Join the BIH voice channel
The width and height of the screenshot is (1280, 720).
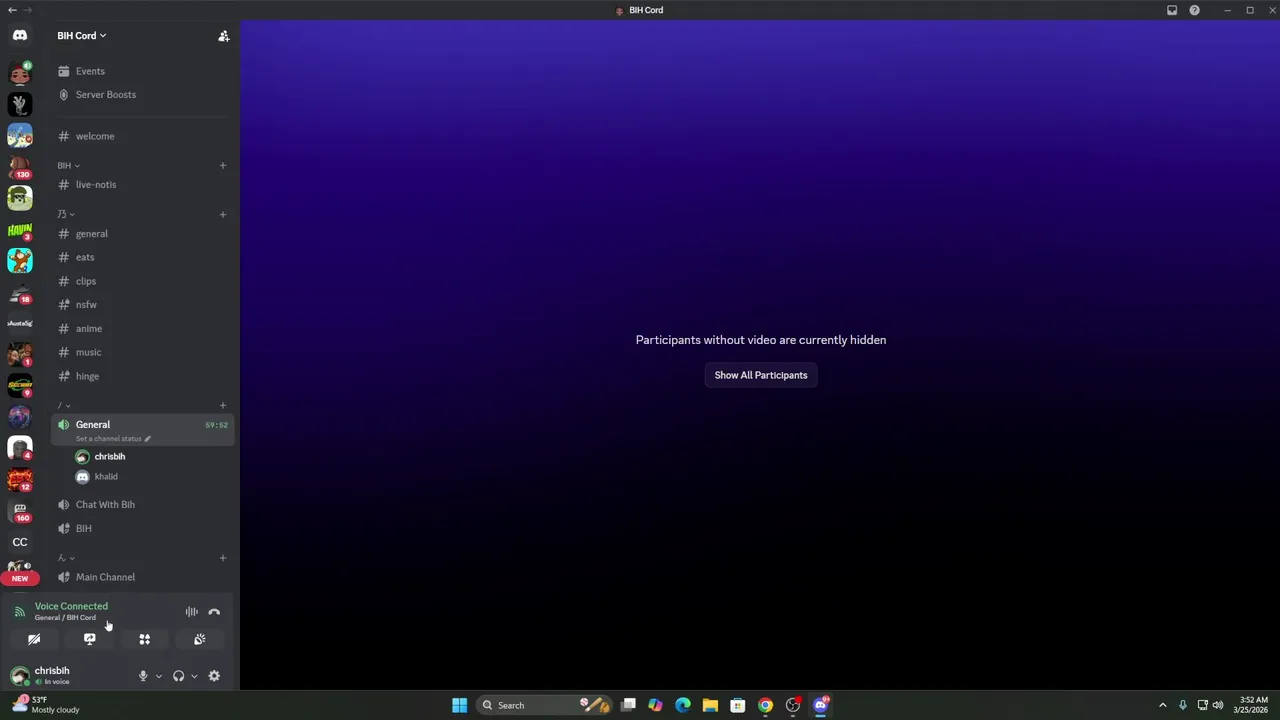(x=142, y=528)
